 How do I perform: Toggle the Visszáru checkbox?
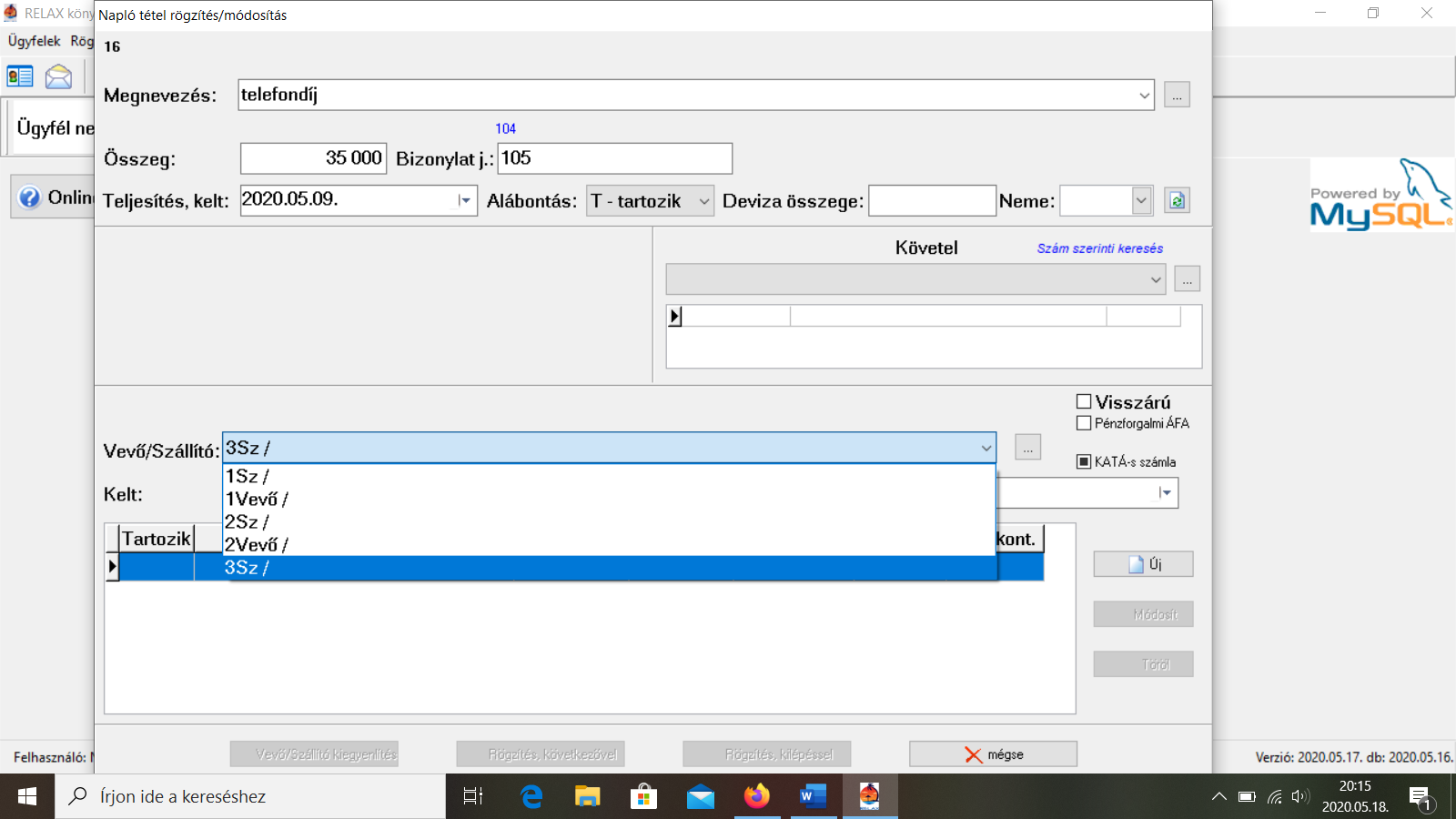(1084, 401)
